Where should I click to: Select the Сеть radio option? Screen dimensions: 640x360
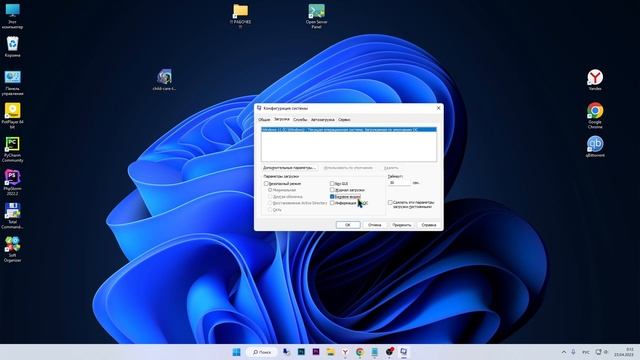(x=270, y=209)
